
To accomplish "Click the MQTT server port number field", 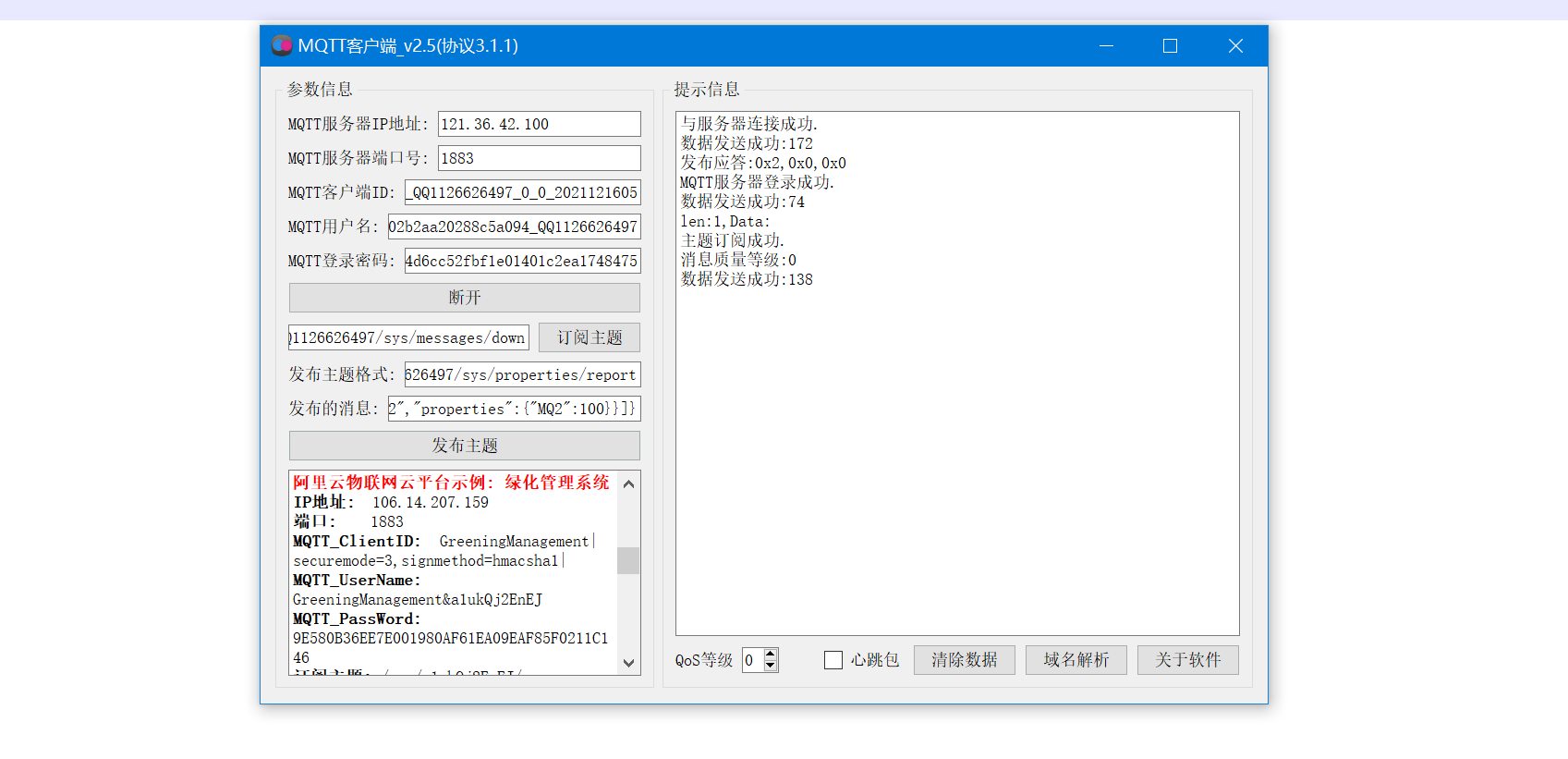I will [540, 158].
